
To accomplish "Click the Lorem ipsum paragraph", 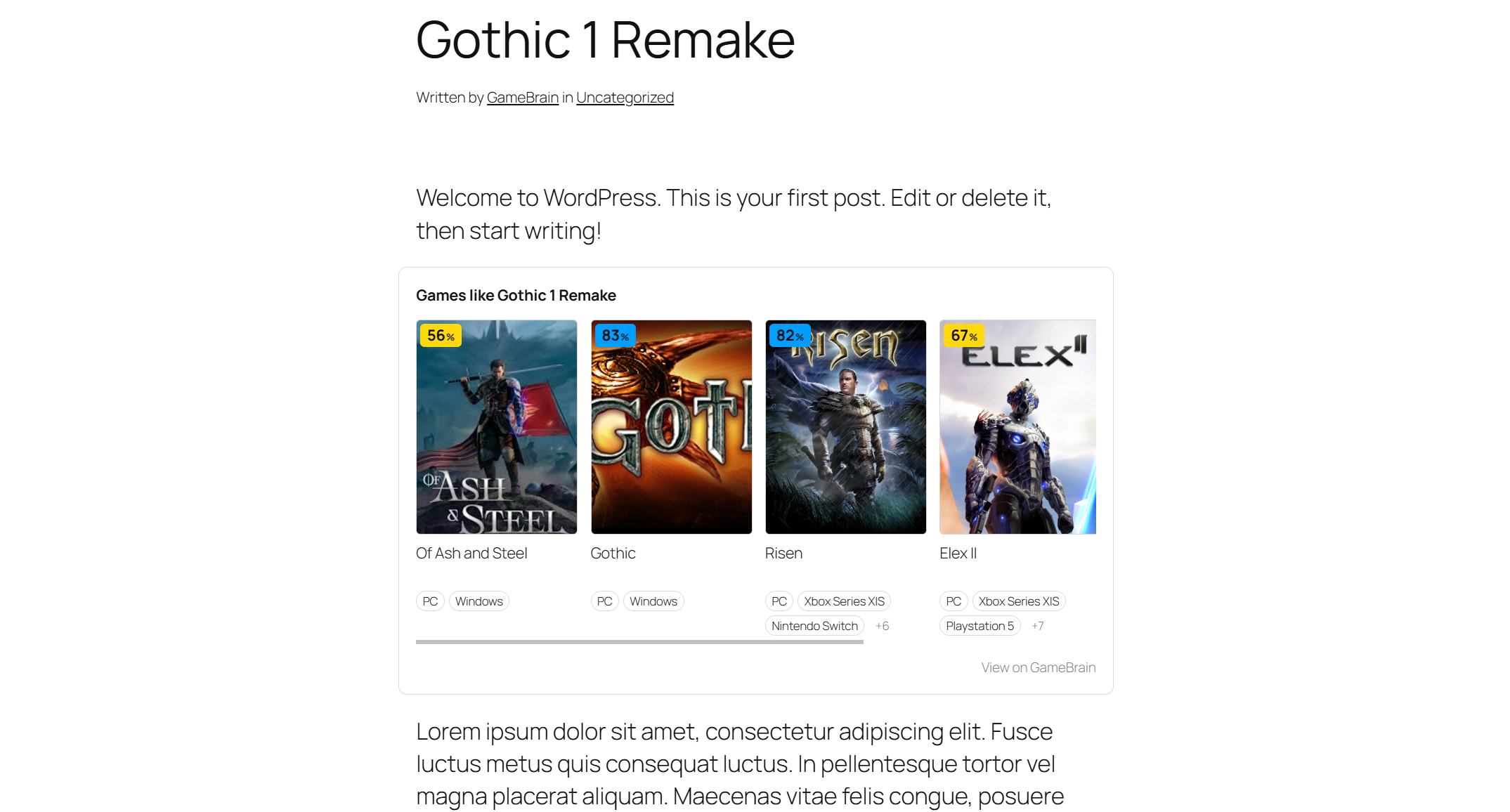I will click(x=740, y=764).
